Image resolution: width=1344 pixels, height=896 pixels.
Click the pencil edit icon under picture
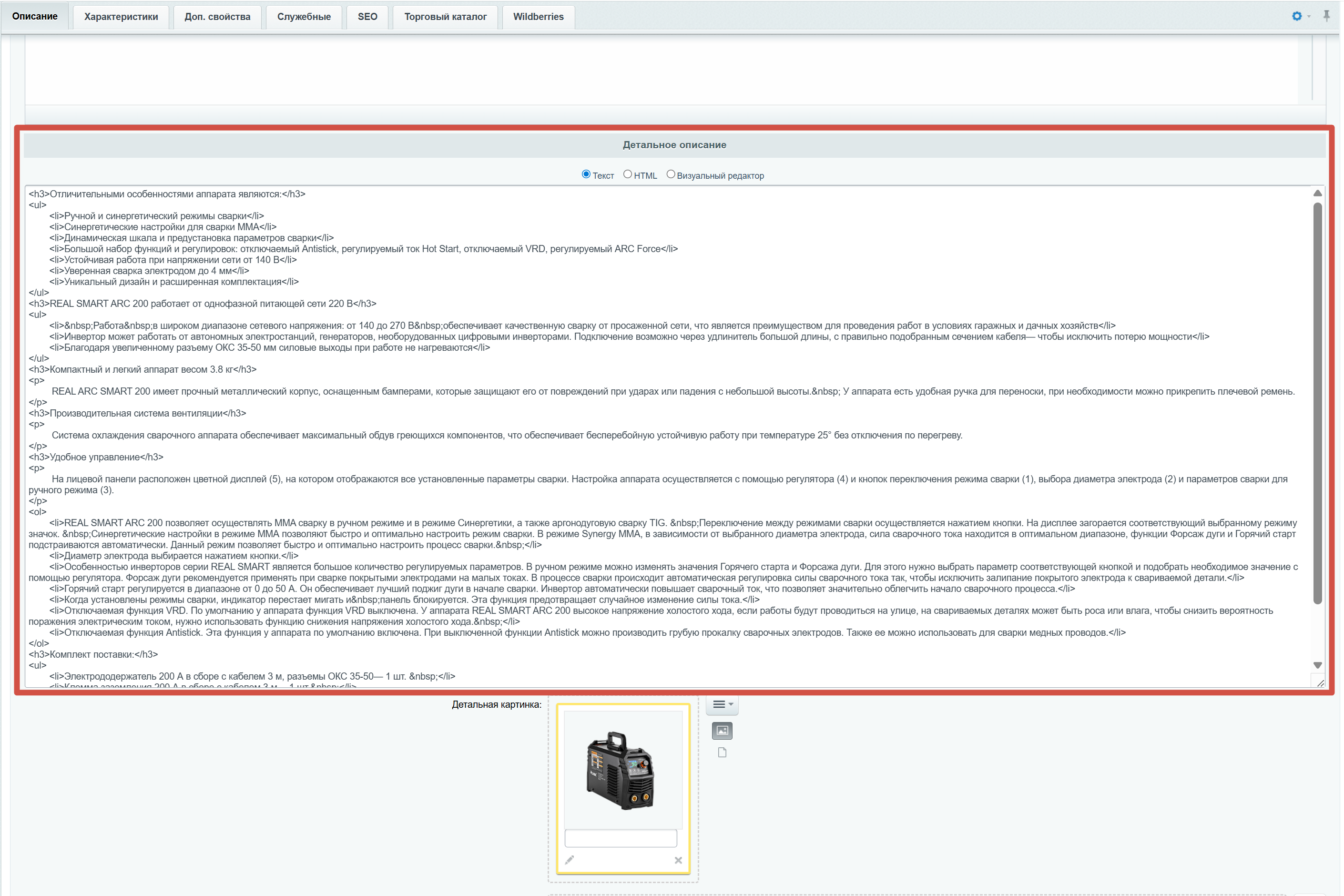click(x=569, y=860)
